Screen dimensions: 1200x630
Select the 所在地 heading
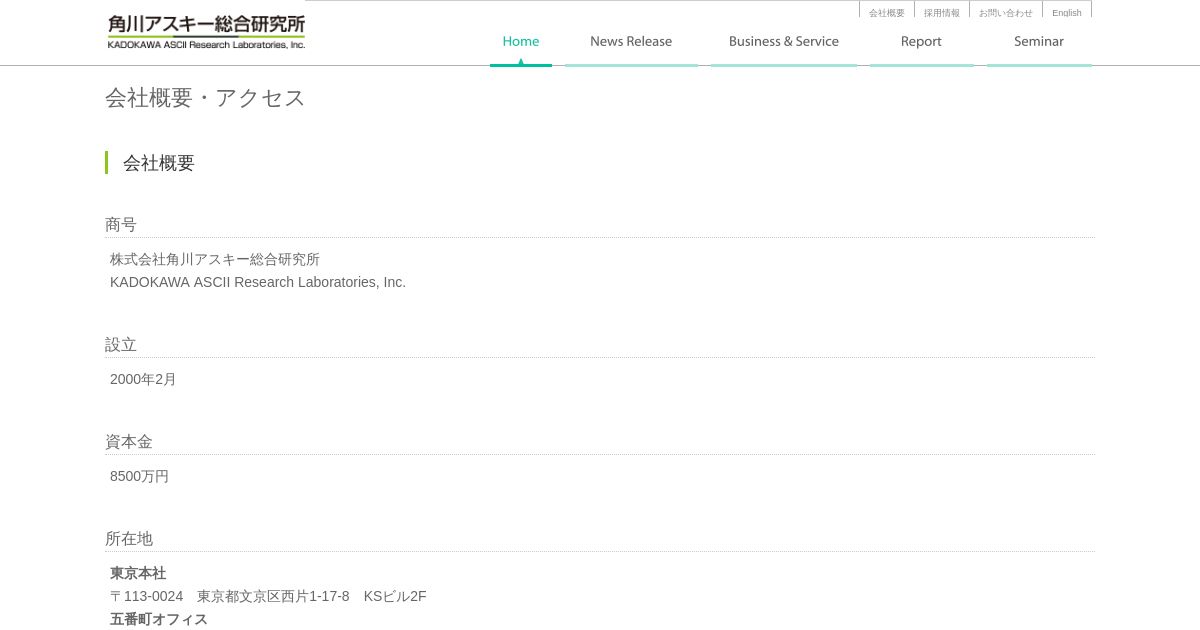coord(129,539)
